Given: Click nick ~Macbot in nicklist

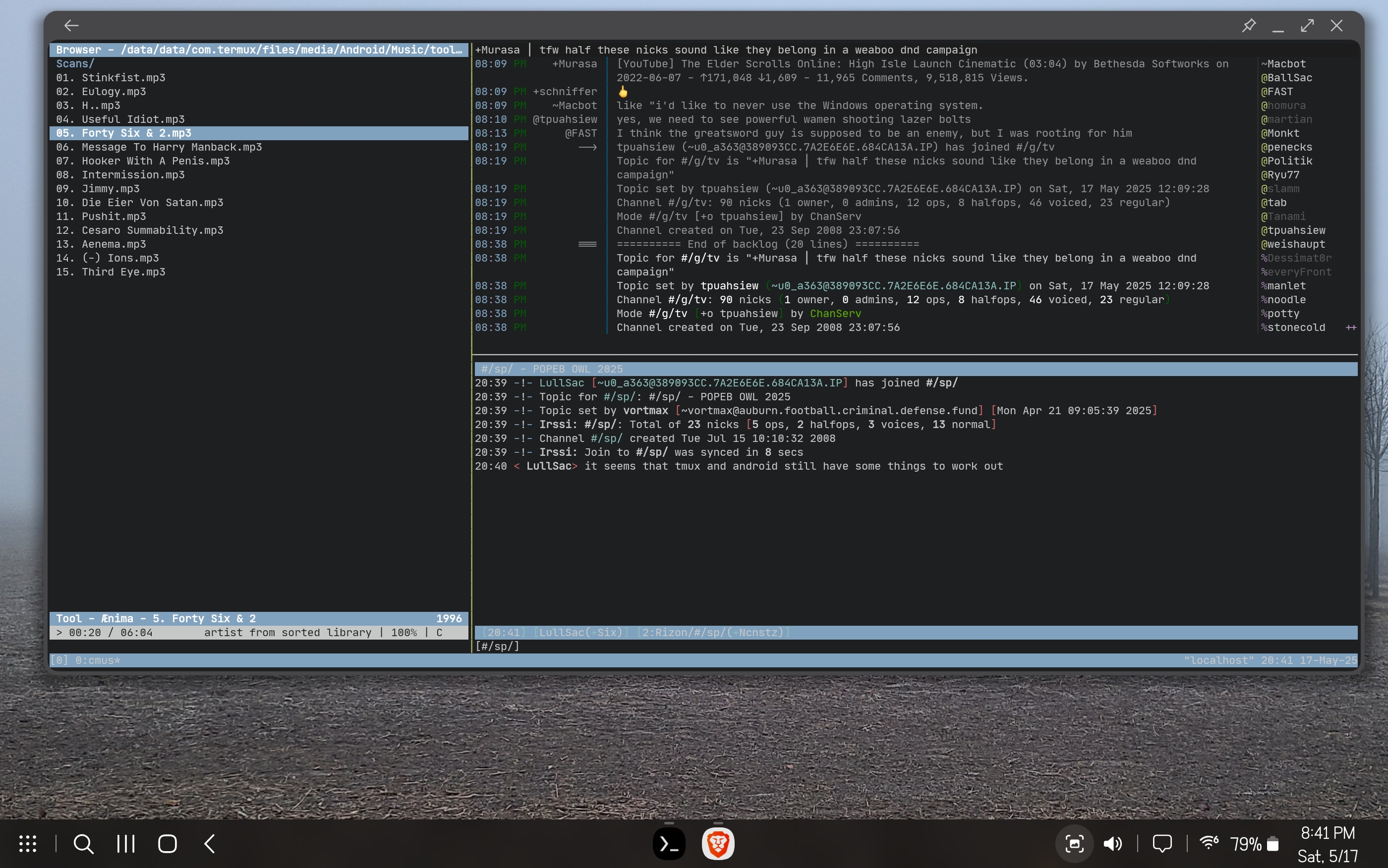Looking at the screenshot, I should tap(1283, 64).
